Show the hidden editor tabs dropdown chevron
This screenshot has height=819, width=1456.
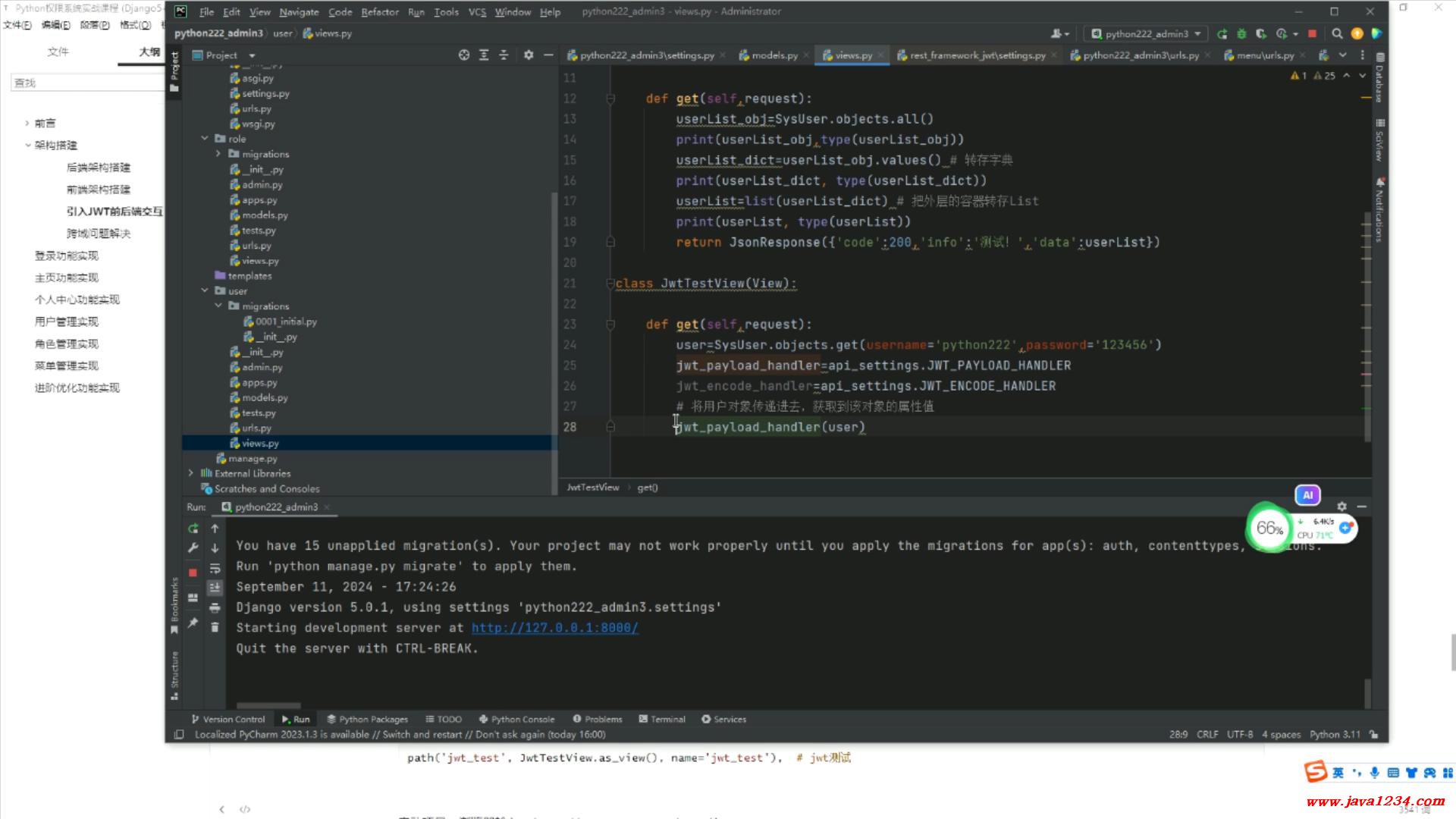tap(1343, 55)
